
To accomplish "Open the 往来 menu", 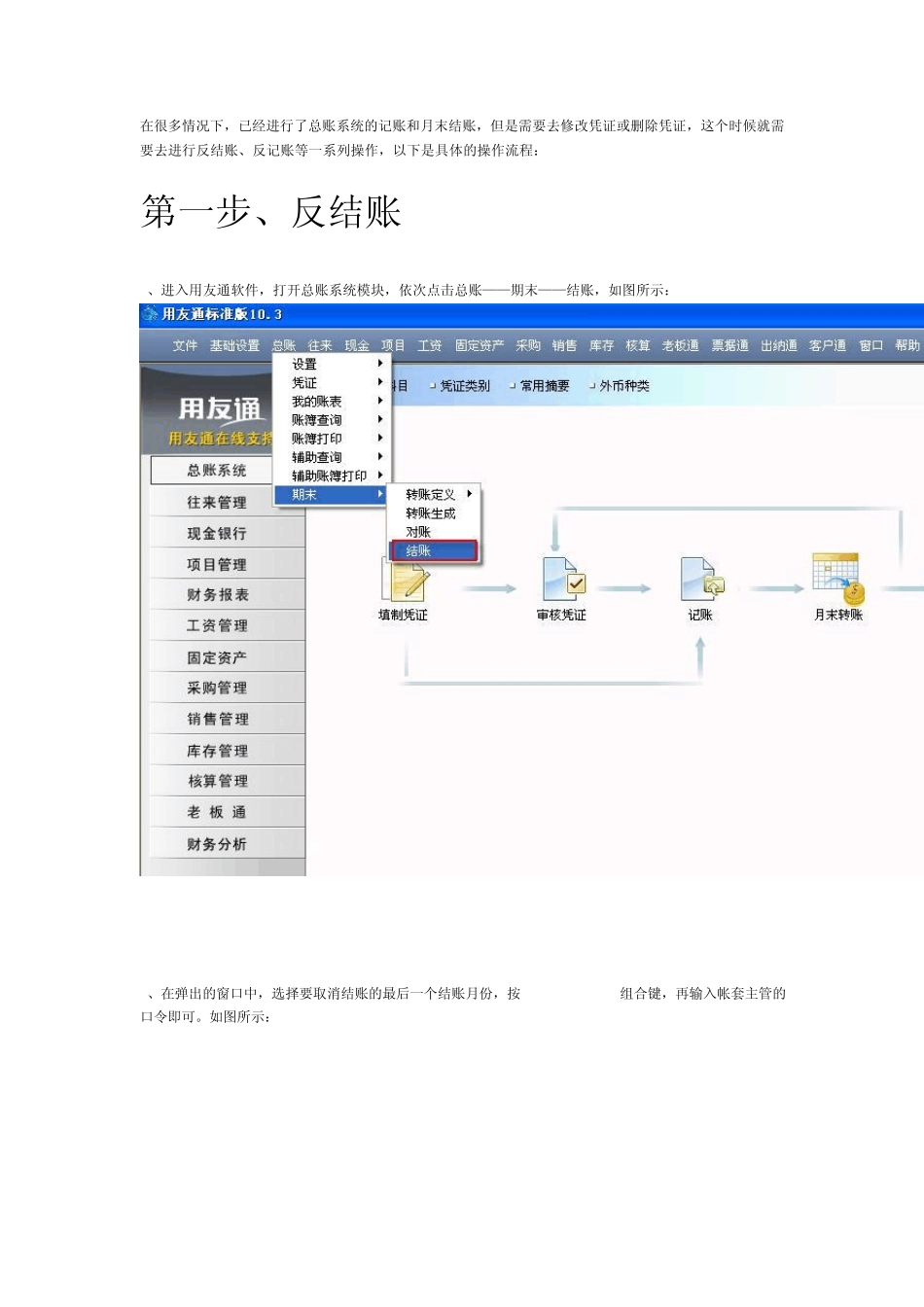I will 320,345.
